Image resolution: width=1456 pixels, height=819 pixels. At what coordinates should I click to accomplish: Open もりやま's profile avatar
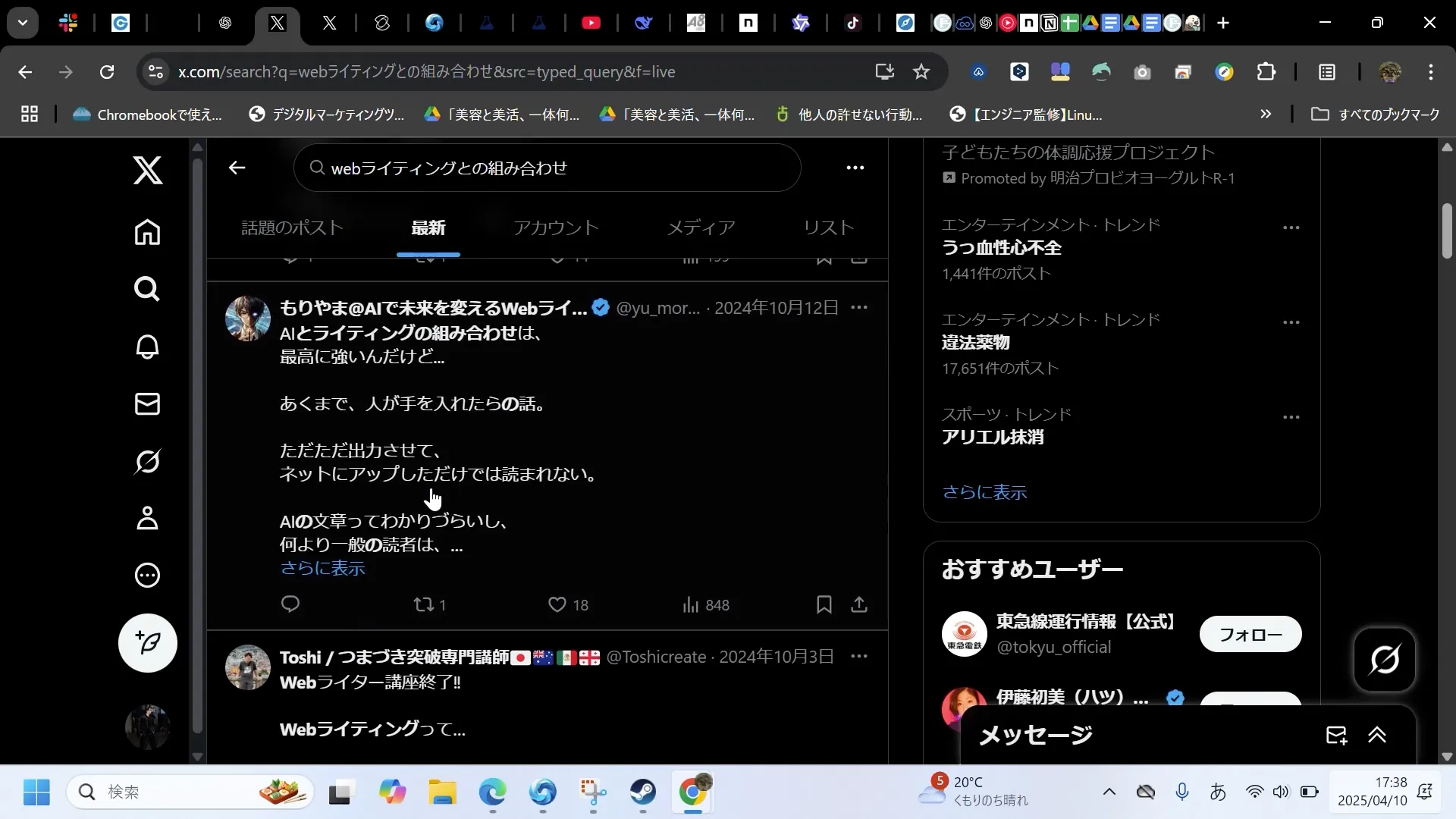coord(248,318)
